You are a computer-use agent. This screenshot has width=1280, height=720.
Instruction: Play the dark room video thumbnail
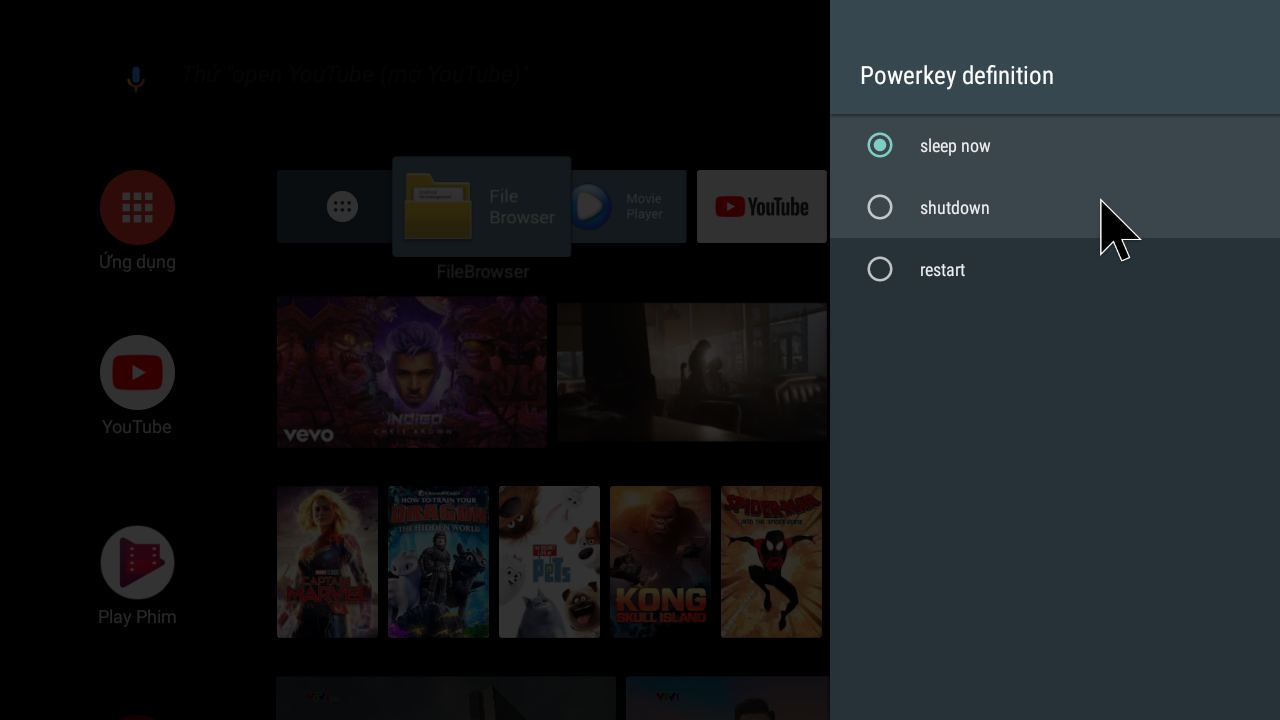[691, 372]
